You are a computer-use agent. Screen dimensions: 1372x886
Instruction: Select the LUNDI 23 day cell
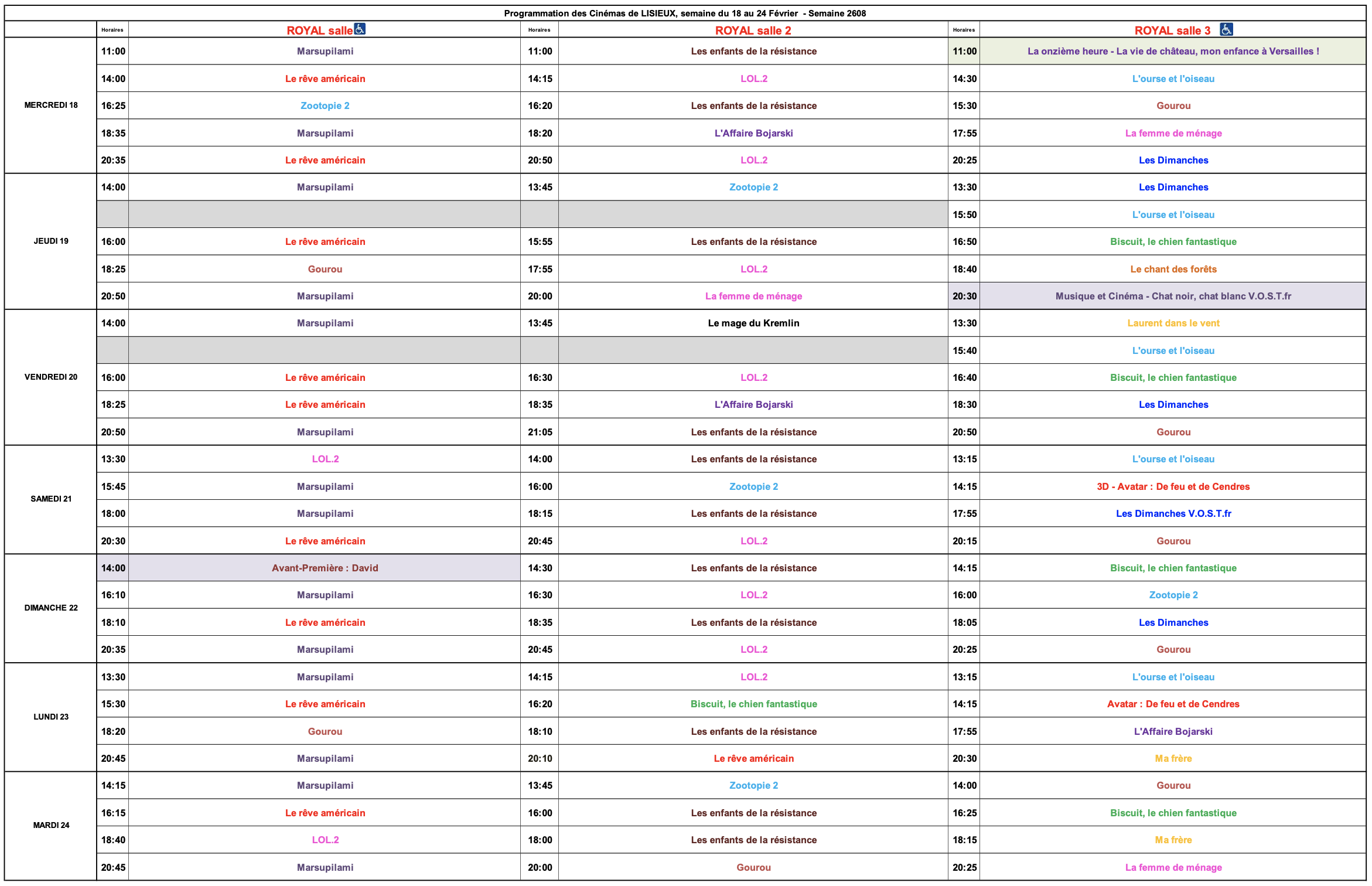(51, 717)
